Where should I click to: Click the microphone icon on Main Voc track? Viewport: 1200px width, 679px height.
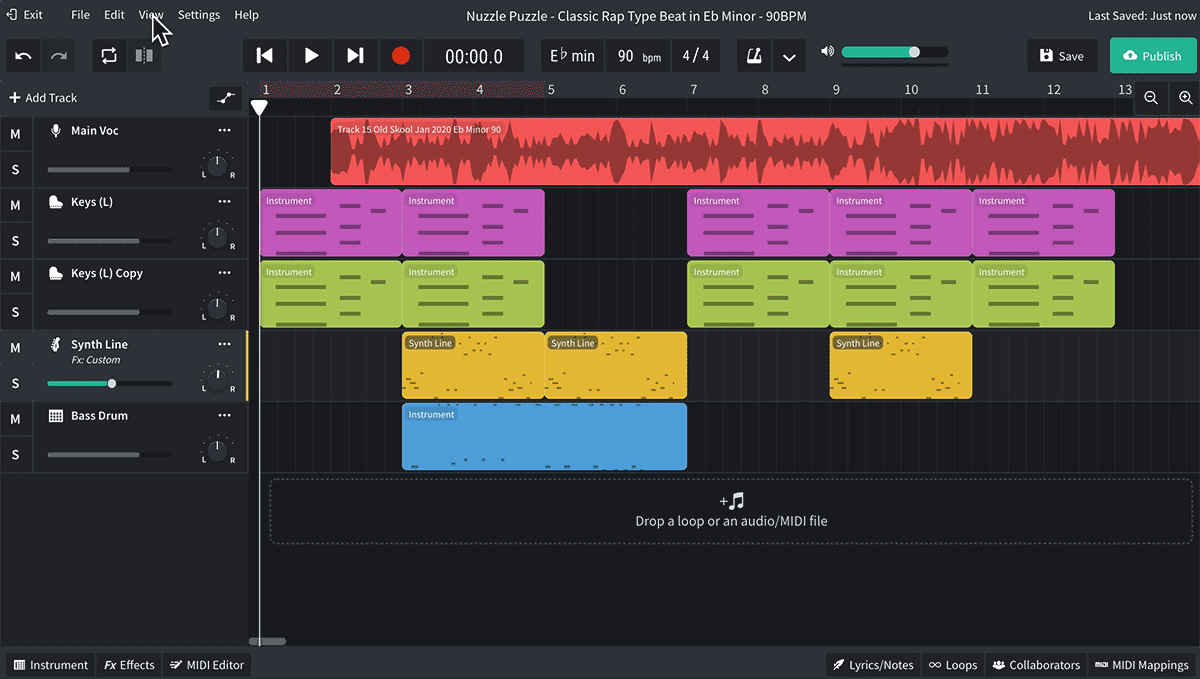(x=57, y=130)
